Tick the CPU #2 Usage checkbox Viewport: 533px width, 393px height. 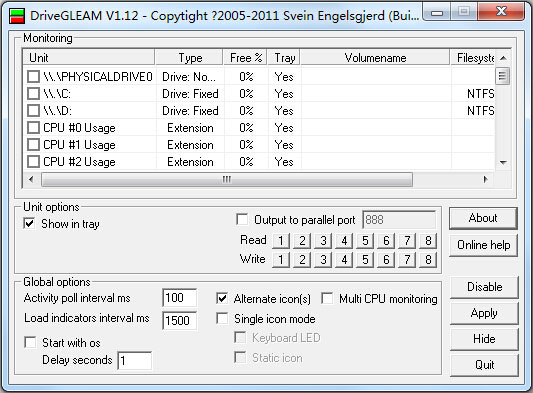33,162
